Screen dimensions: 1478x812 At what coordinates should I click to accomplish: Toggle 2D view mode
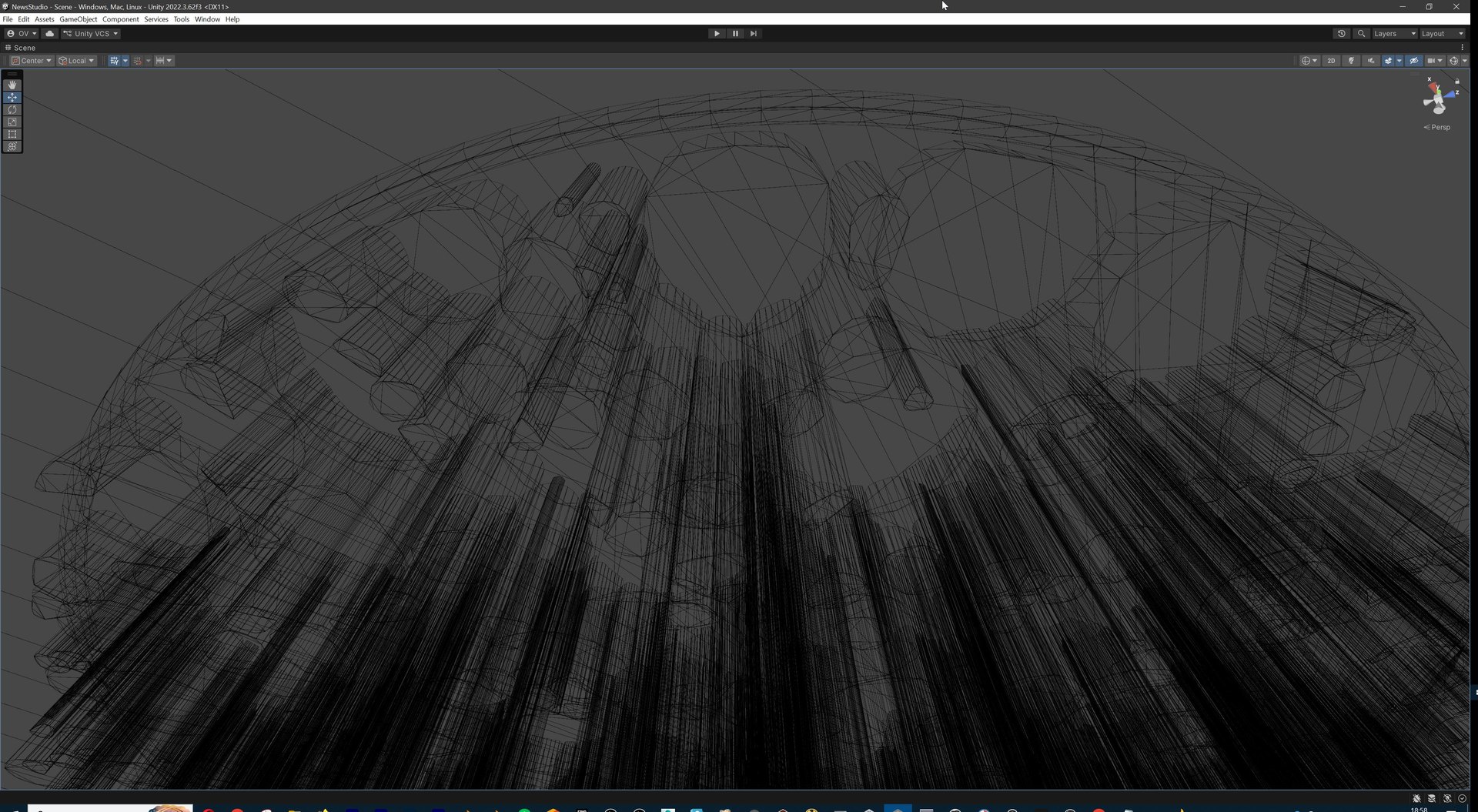click(x=1331, y=61)
